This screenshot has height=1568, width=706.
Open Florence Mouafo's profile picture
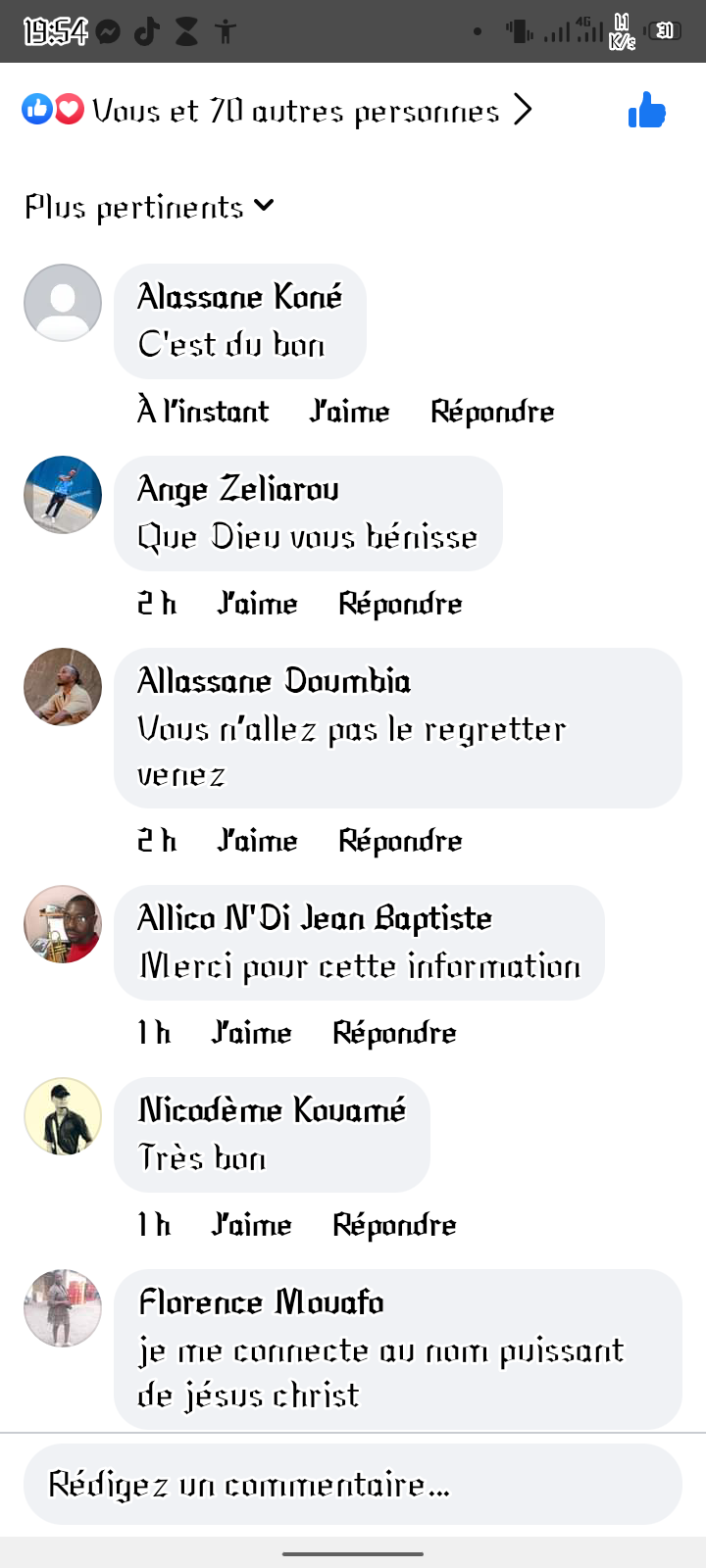tap(63, 1308)
